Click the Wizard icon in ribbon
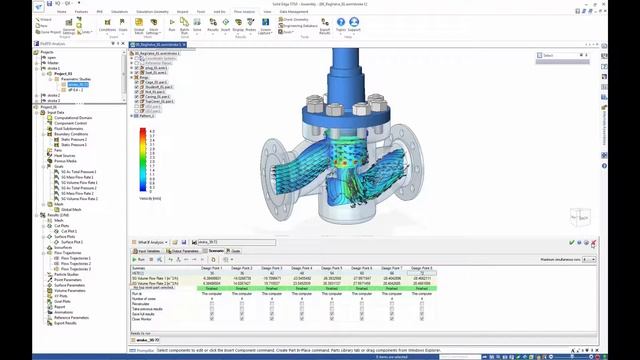 (44, 19)
